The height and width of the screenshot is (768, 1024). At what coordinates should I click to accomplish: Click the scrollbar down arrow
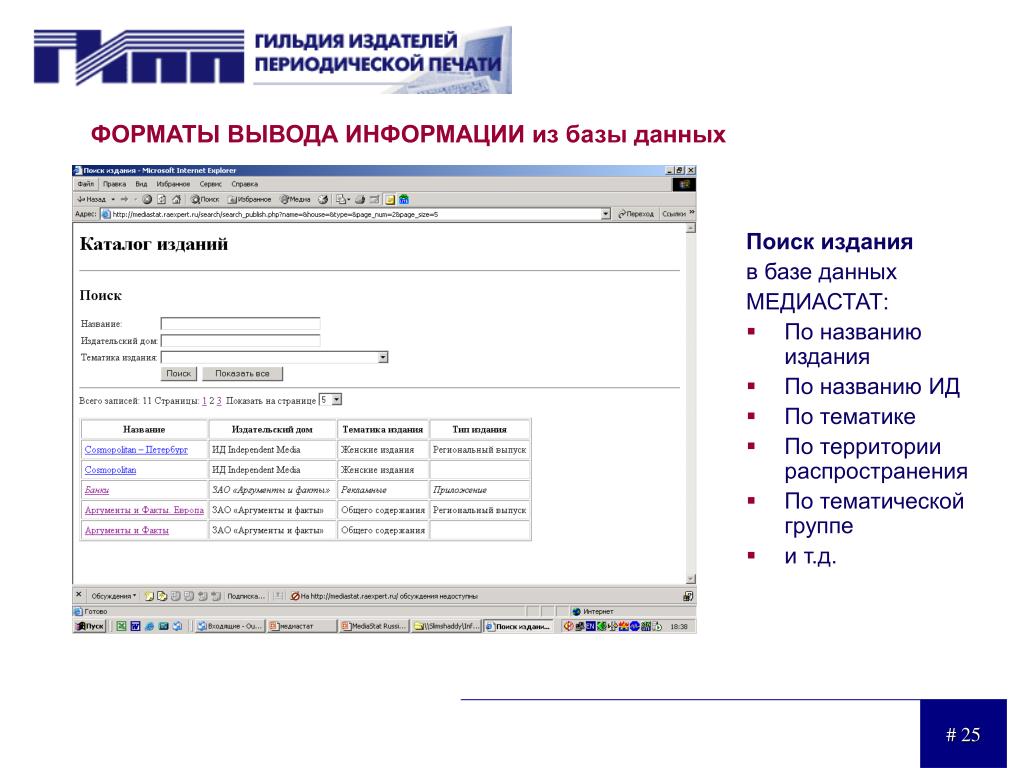691,579
